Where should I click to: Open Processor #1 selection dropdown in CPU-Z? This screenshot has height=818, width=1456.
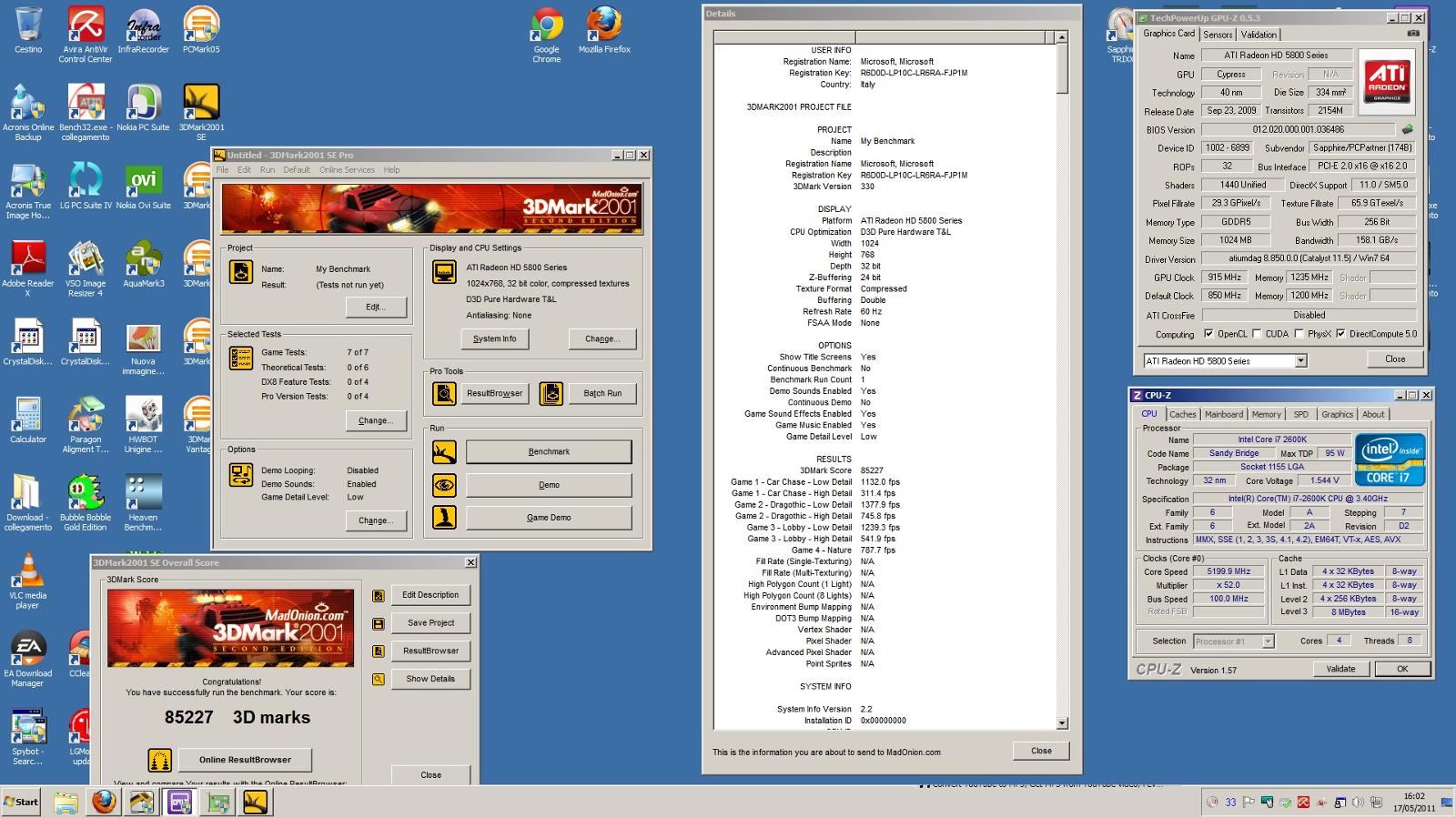(x=1268, y=641)
